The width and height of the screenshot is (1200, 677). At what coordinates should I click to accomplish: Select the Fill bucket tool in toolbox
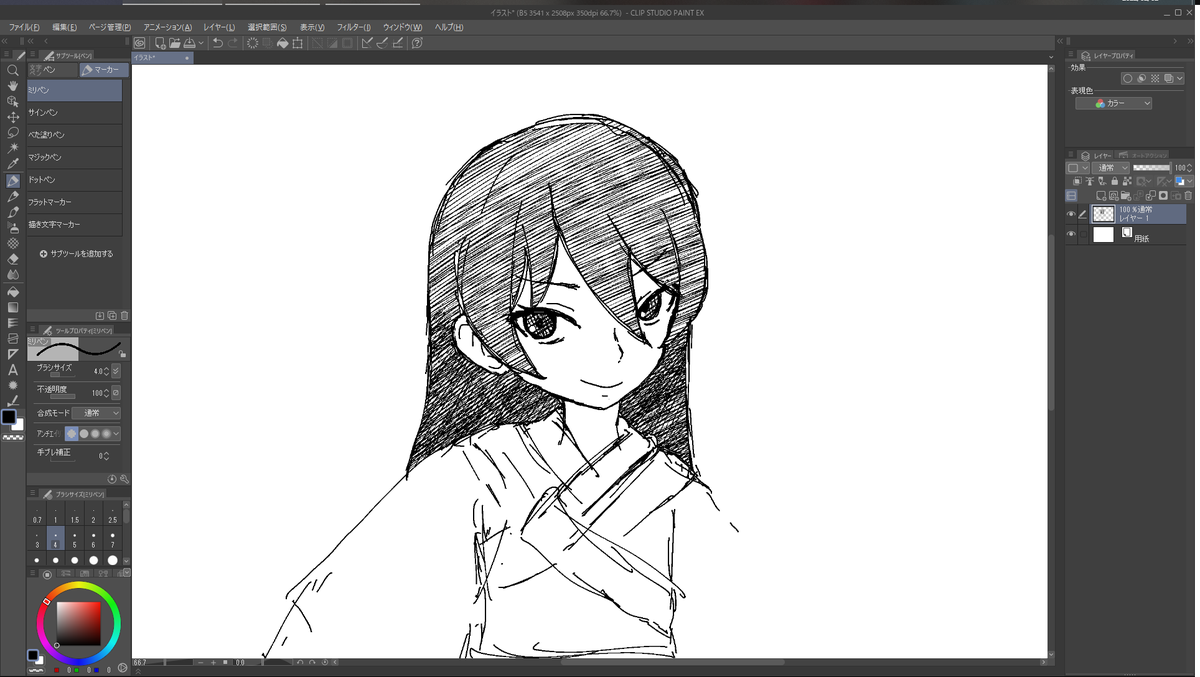[x=13, y=291]
